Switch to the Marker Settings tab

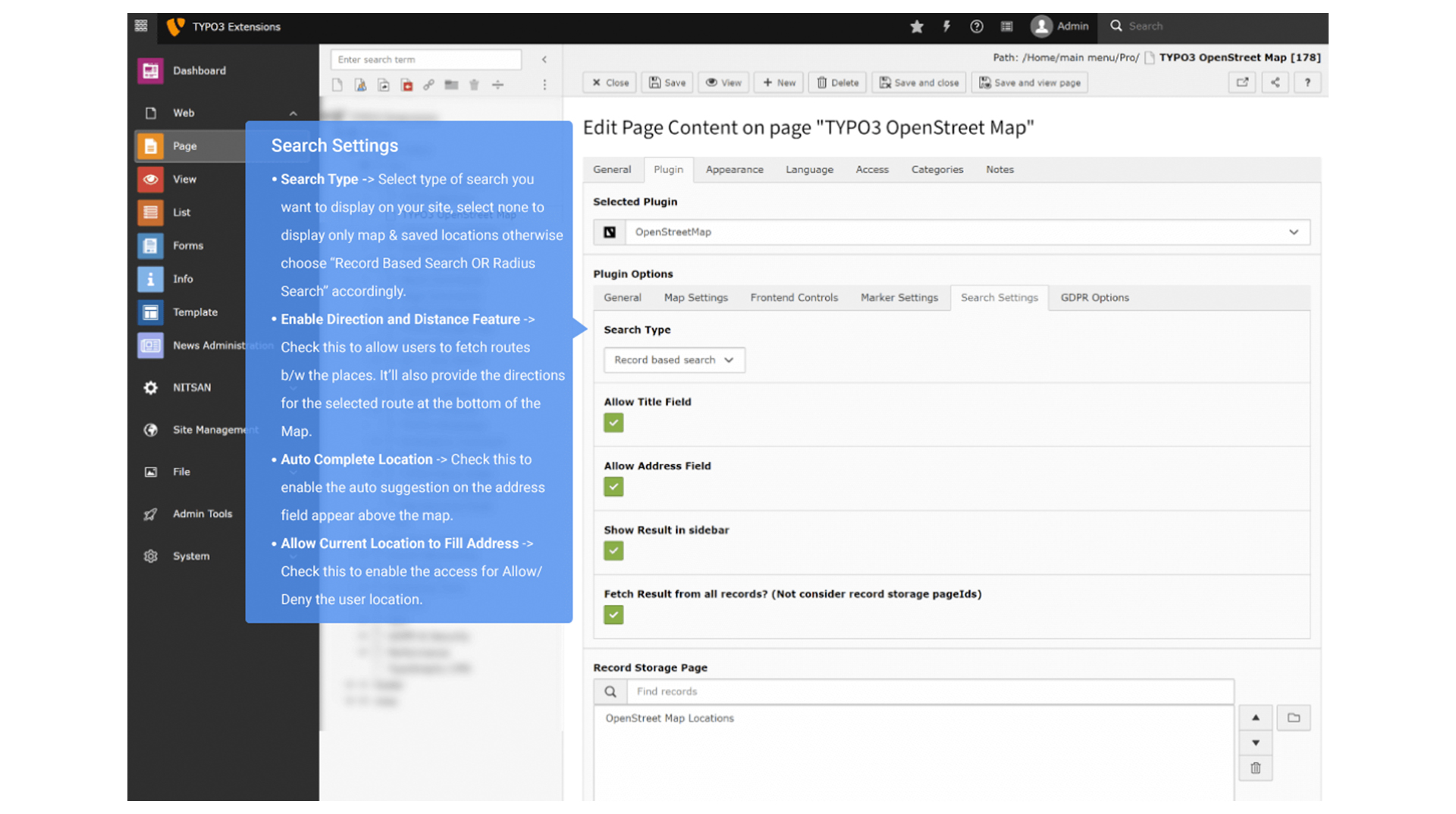click(899, 298)
